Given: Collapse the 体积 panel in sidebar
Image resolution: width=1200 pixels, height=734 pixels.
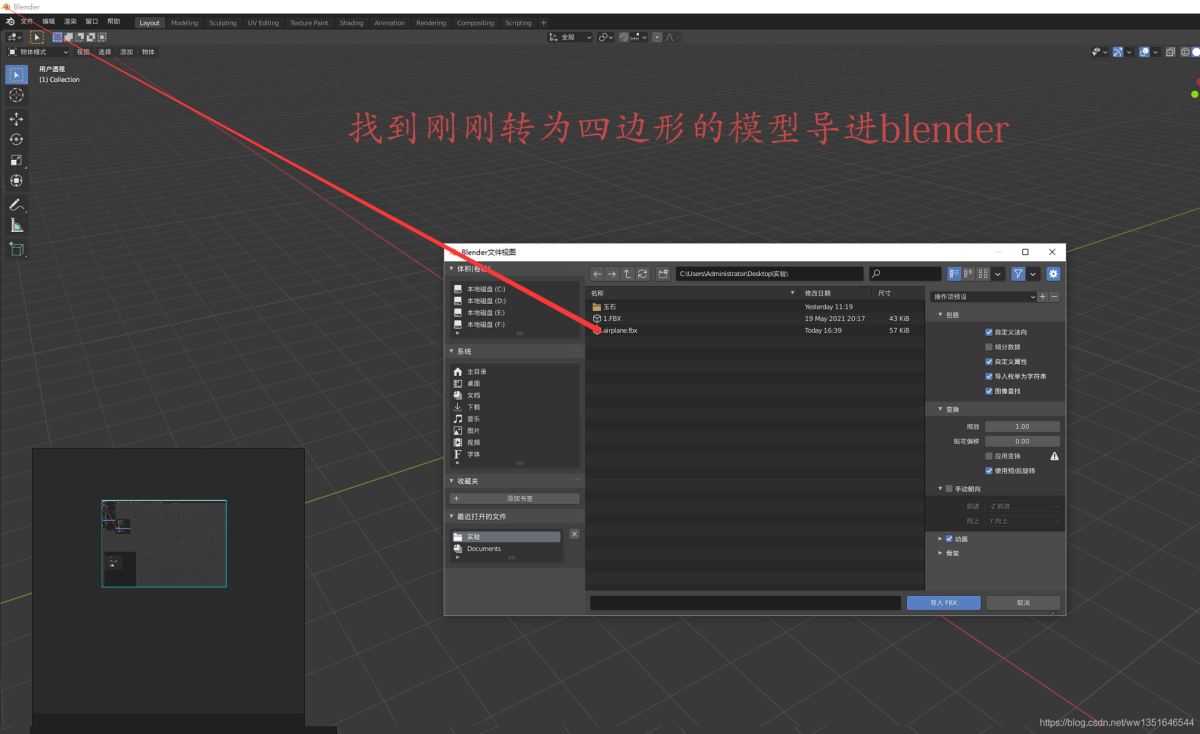Looking at the screenshot, I should click(x=451, y=269).
